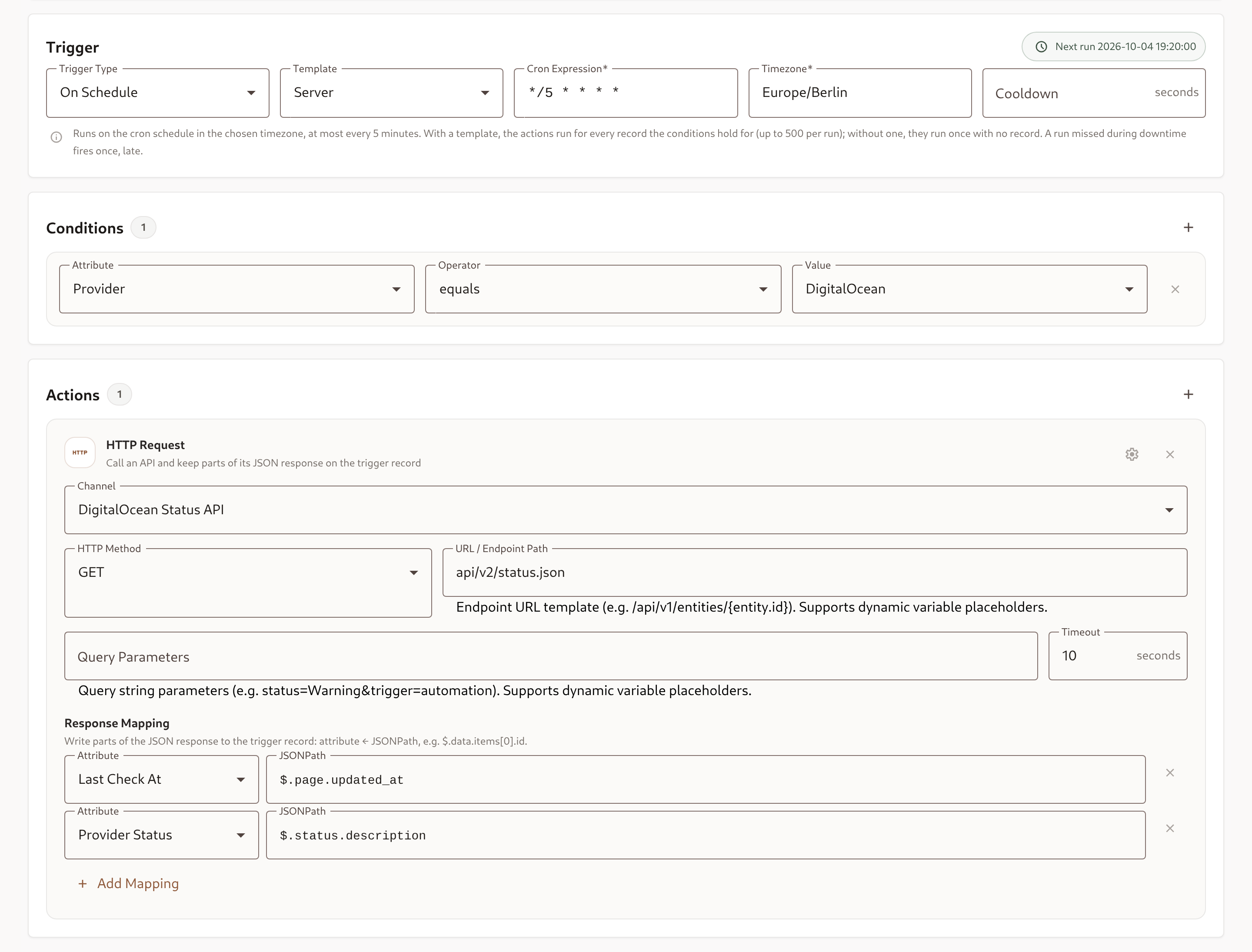
Task: Remove the Provider equals DigitalOcean condition
Action: (x=1175, y=289)
